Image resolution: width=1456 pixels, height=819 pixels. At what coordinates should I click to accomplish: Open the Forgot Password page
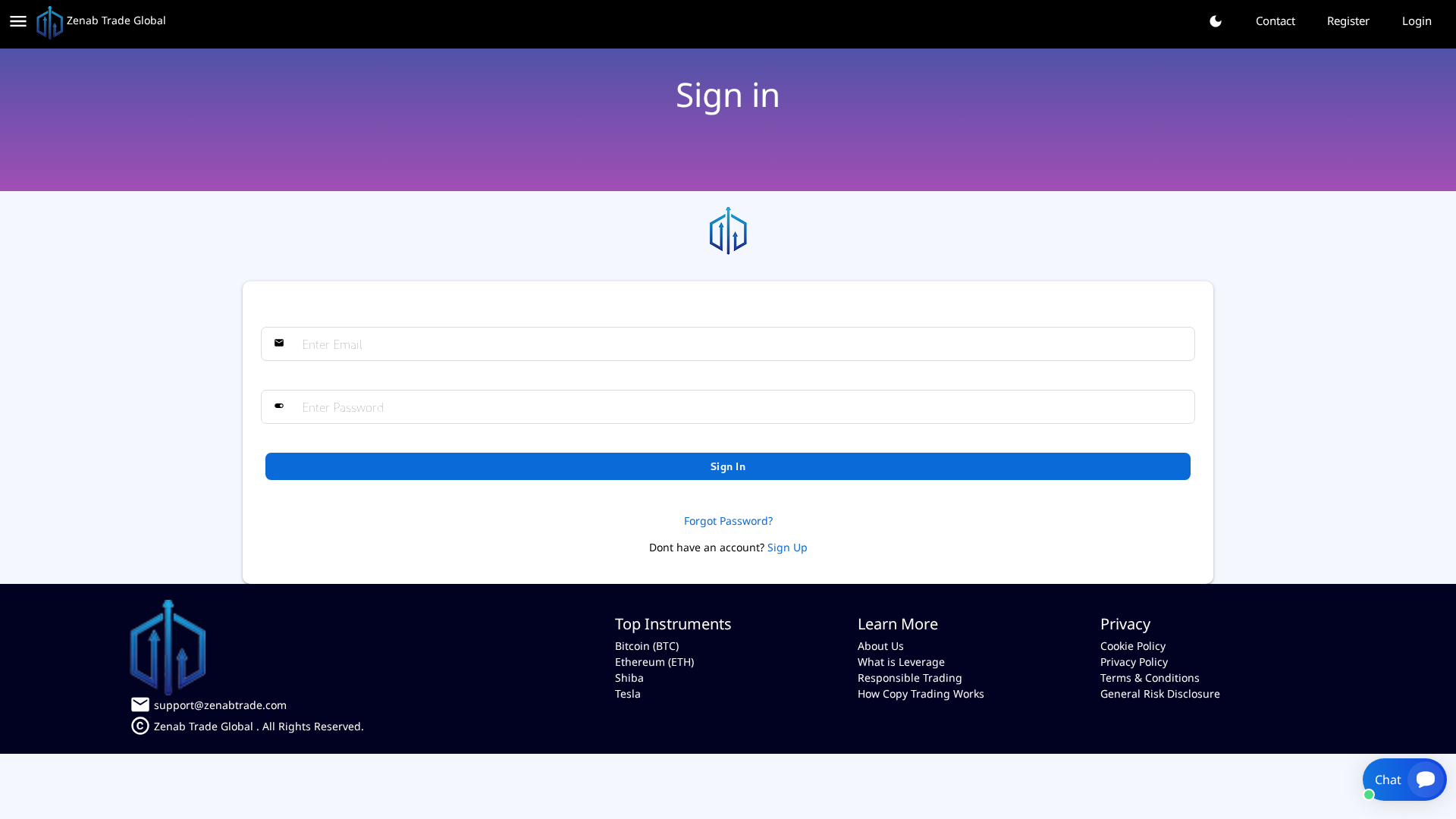(727, 521)
